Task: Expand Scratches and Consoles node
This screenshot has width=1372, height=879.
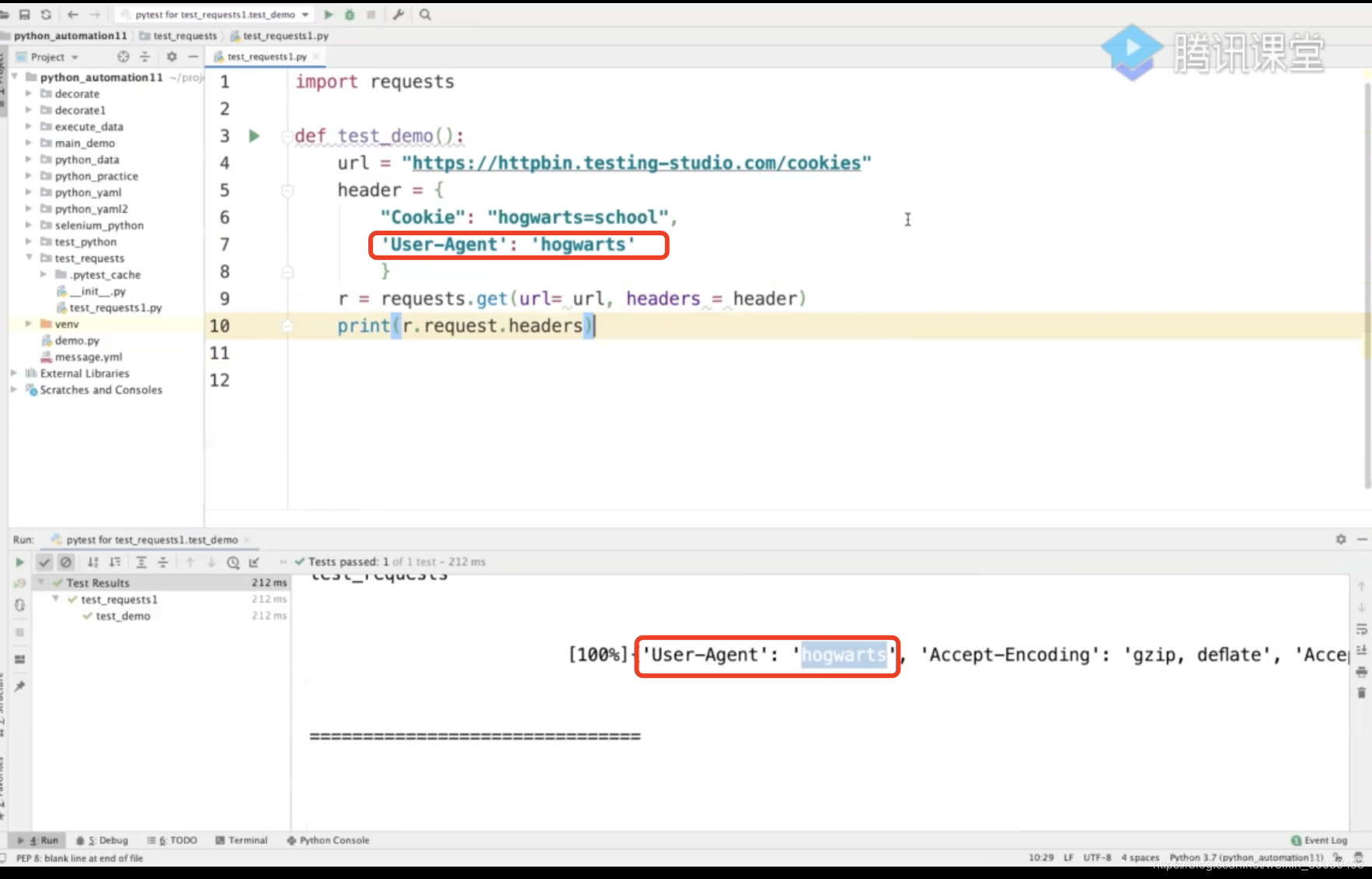Action: (14, 390)
